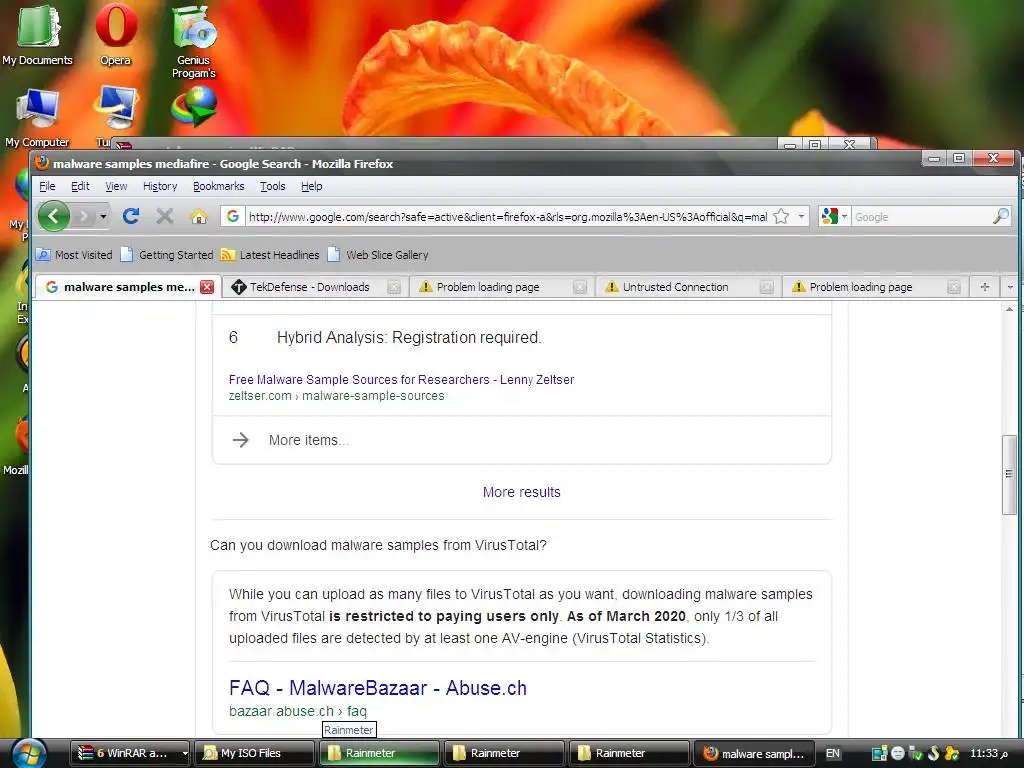Click the Google site icon in address bar
The width and height of the screenshot is (1024, 768).
233,216
